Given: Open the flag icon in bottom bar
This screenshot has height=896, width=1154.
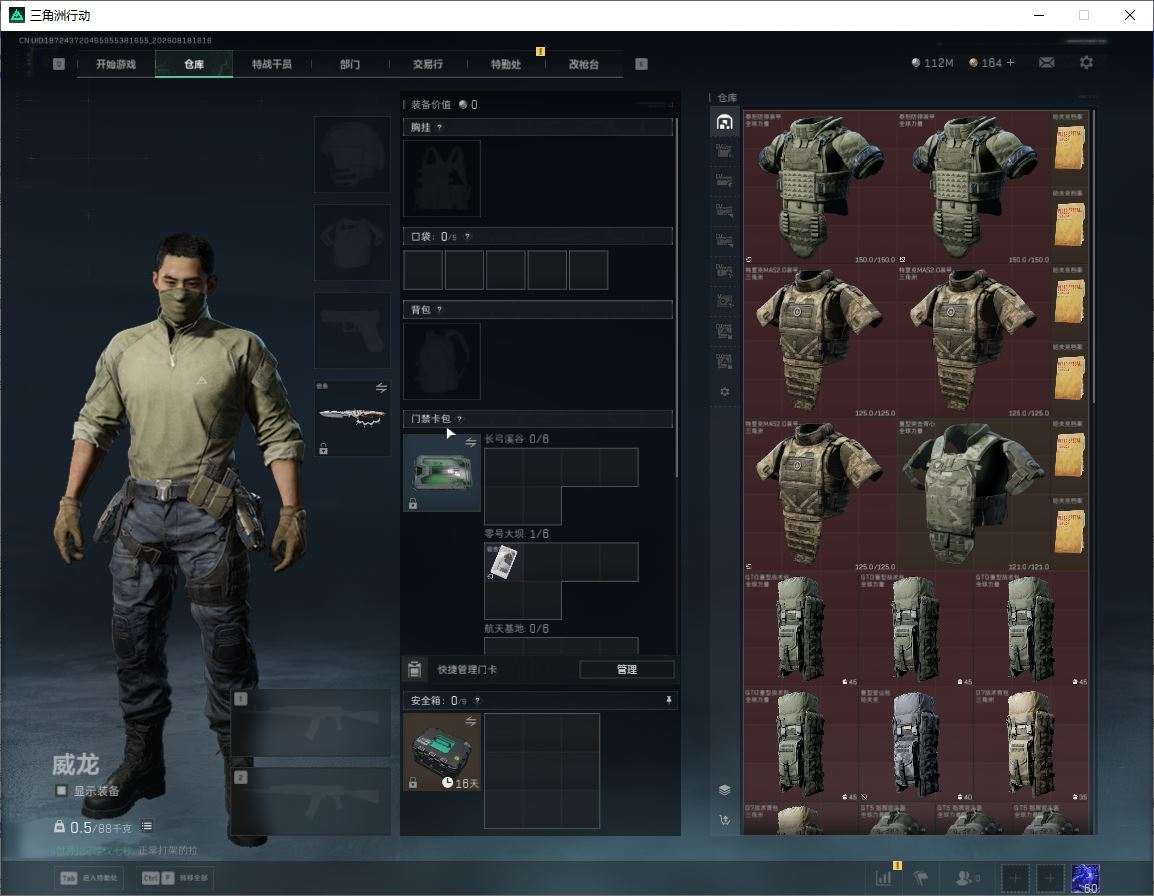Looking at the screenshot, I should [921, 878].
